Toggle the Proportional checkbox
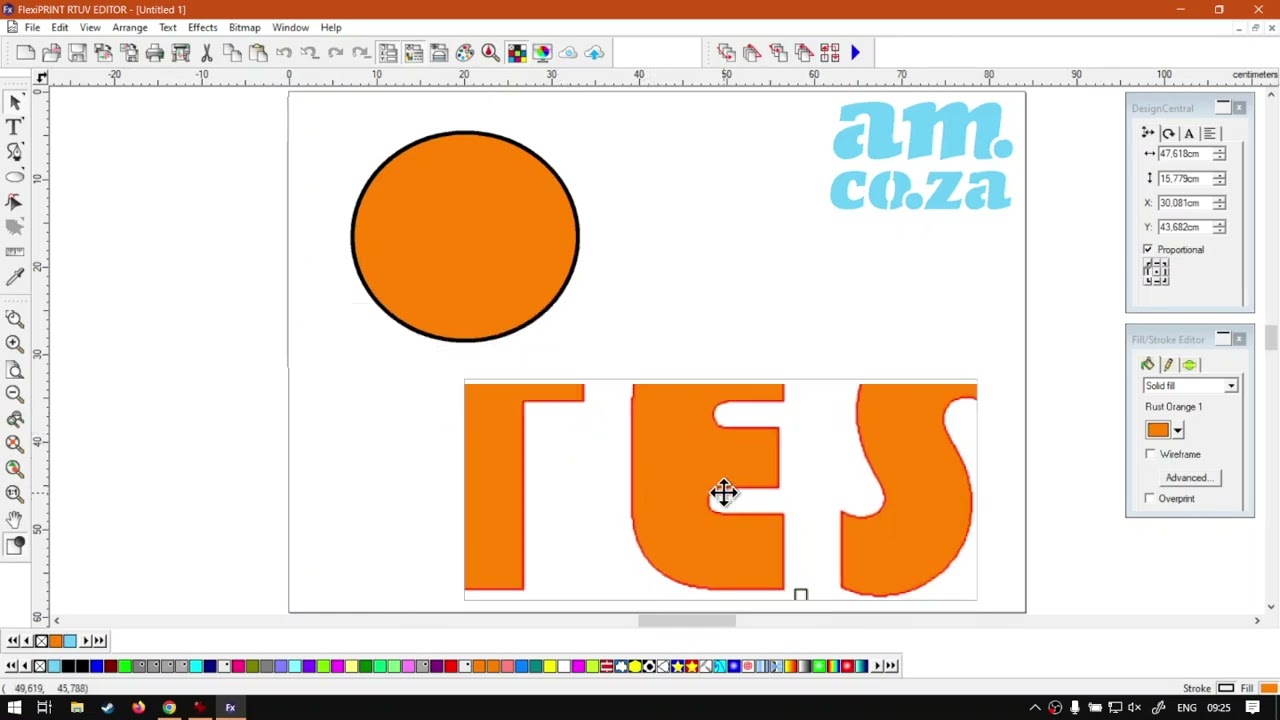 pyautogui.click(x=1148, y=249)
